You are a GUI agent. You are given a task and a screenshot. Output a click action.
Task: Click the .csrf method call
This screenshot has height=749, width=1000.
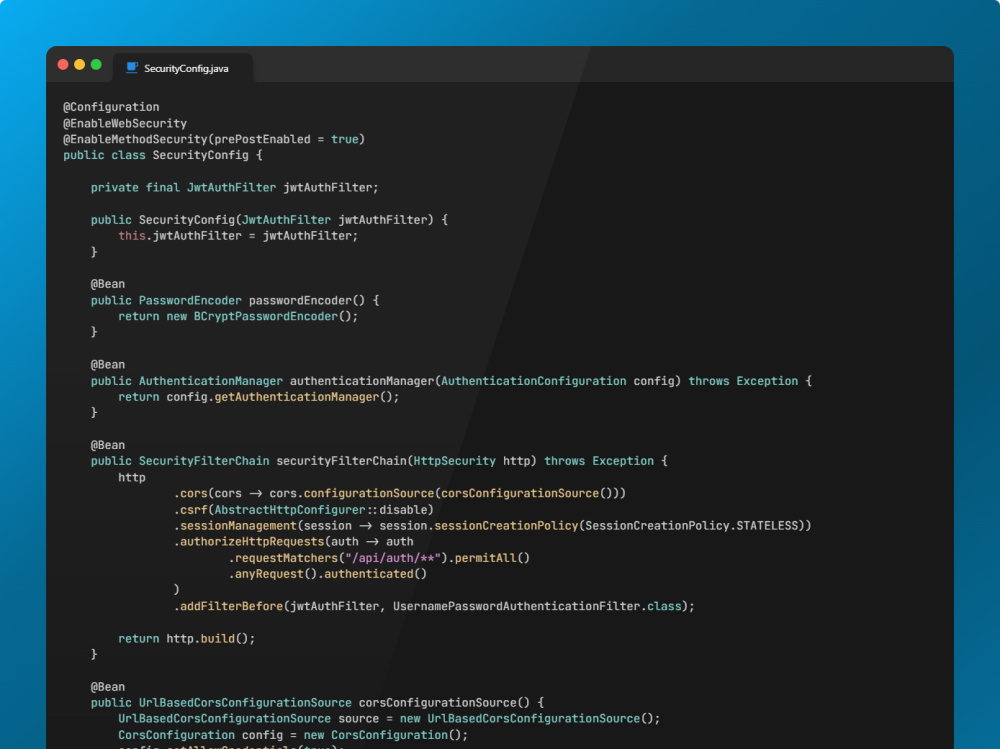click(190, 510)
